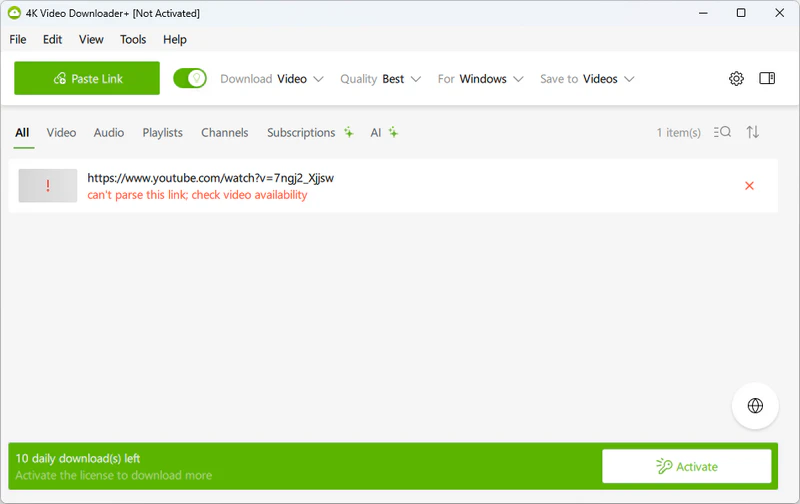Open the settings gear icon

(736, 79)
